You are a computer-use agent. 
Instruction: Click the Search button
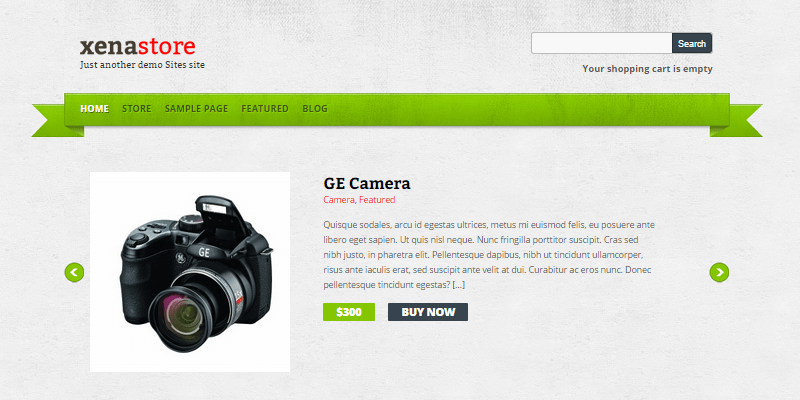point(692,43)
